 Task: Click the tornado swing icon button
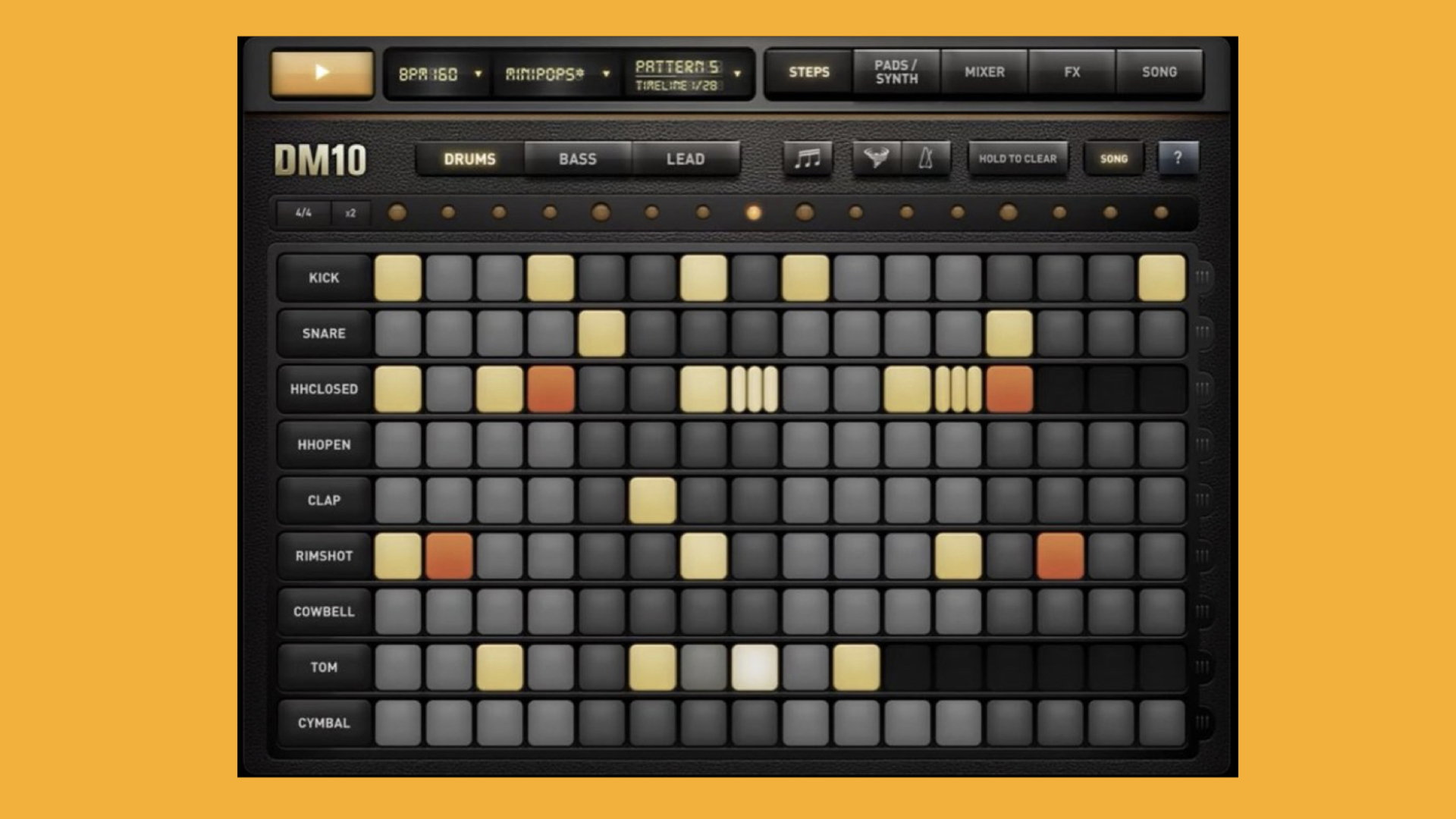[877, 158]
